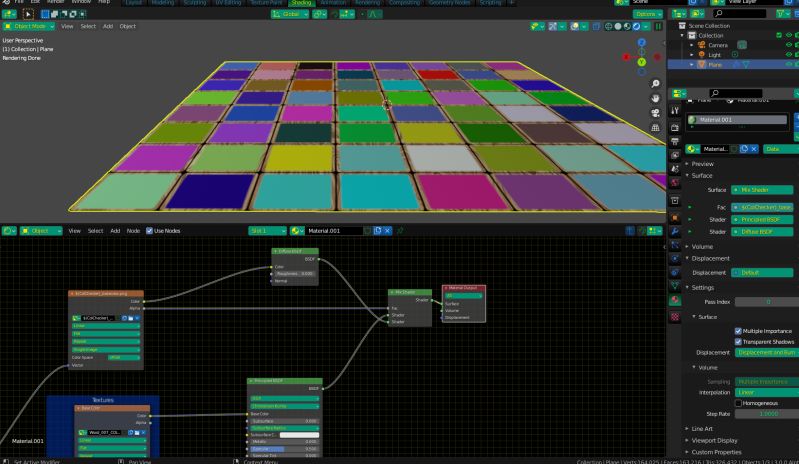Switch to material preview shading
This screenshot has height=464, width=799.
(x=627, y=26)
